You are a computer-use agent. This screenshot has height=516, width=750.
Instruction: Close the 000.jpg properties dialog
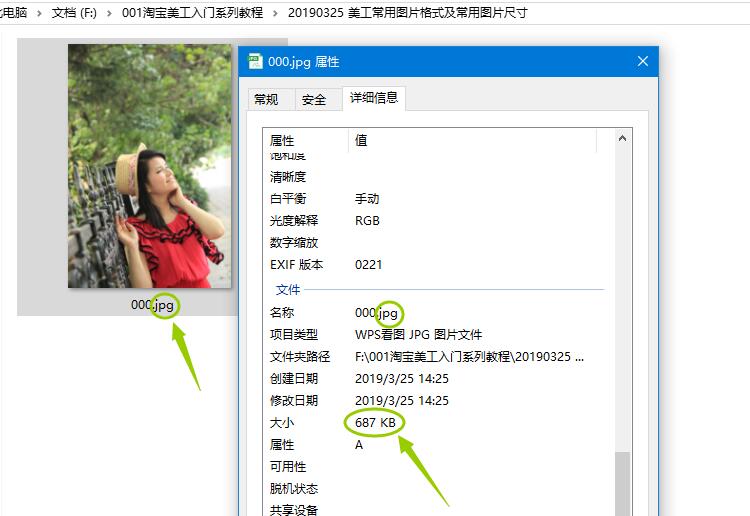click(x=642, y=61)
